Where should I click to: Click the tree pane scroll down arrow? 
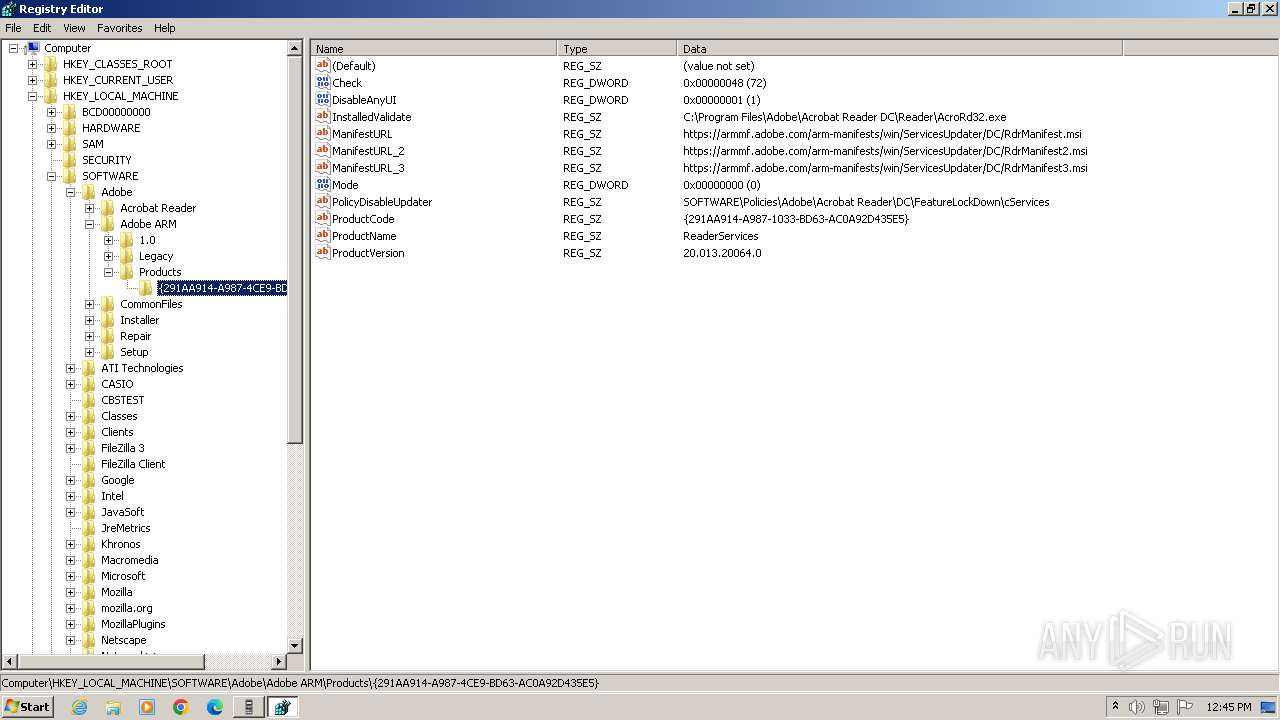click(295, 646)
